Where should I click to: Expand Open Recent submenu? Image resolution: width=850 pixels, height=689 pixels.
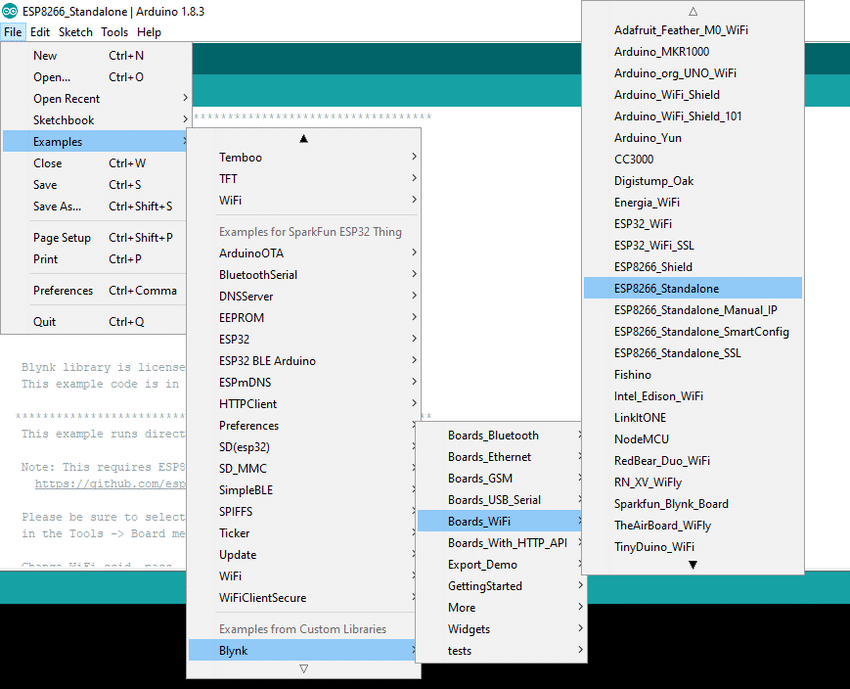tap(95, 99)
